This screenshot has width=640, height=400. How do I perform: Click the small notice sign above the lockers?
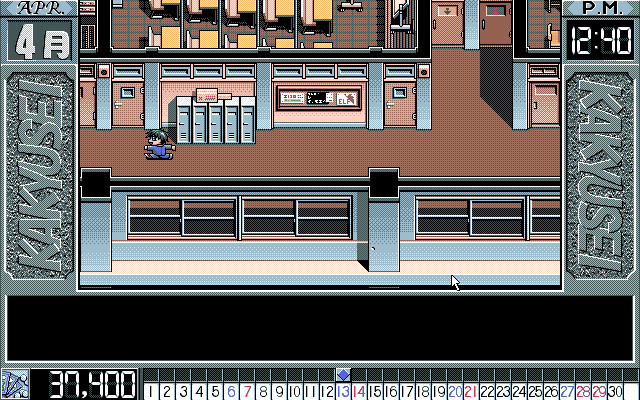coord(207,96)
